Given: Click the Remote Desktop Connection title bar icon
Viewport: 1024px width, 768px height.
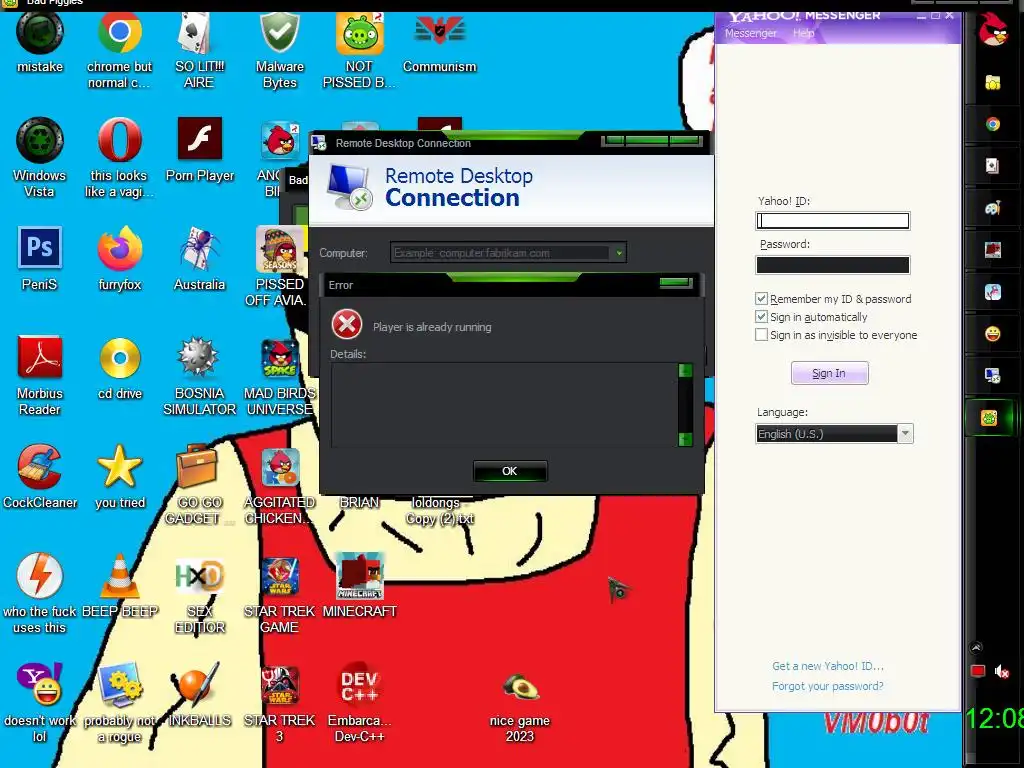Looking at the screenshot, I should coord(319,142).
